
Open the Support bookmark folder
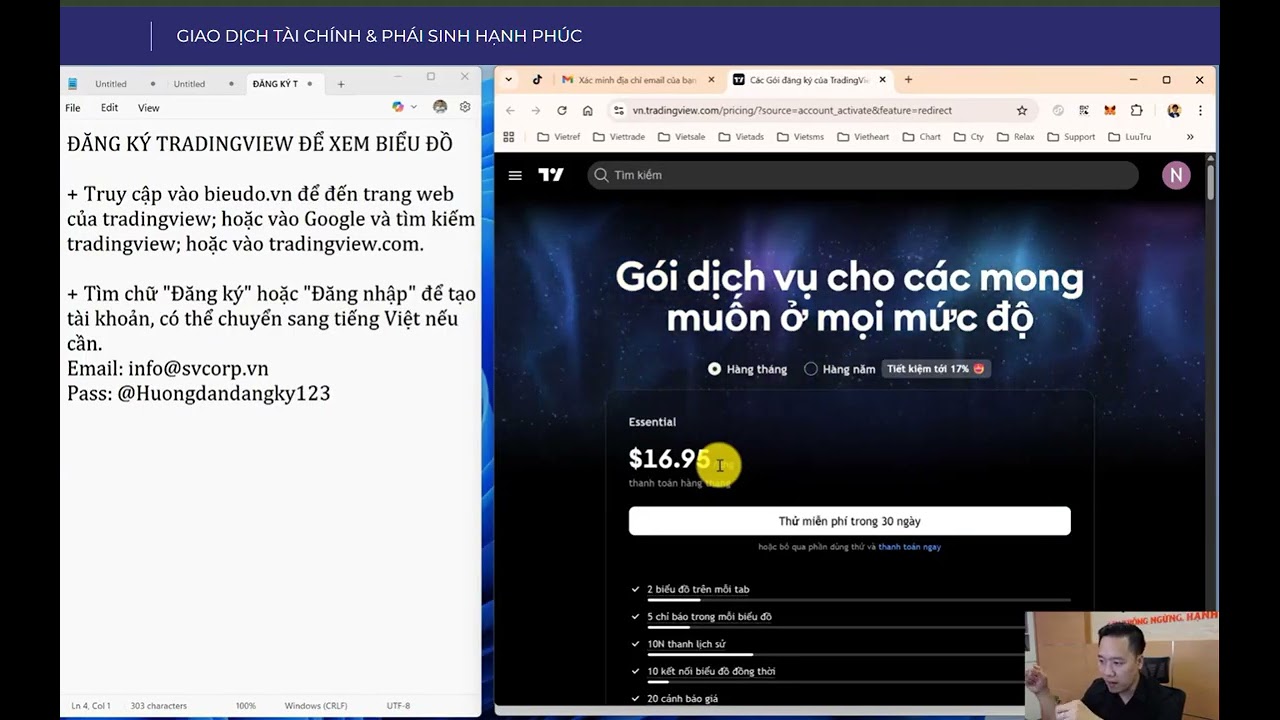click(x=1070, y=137)
